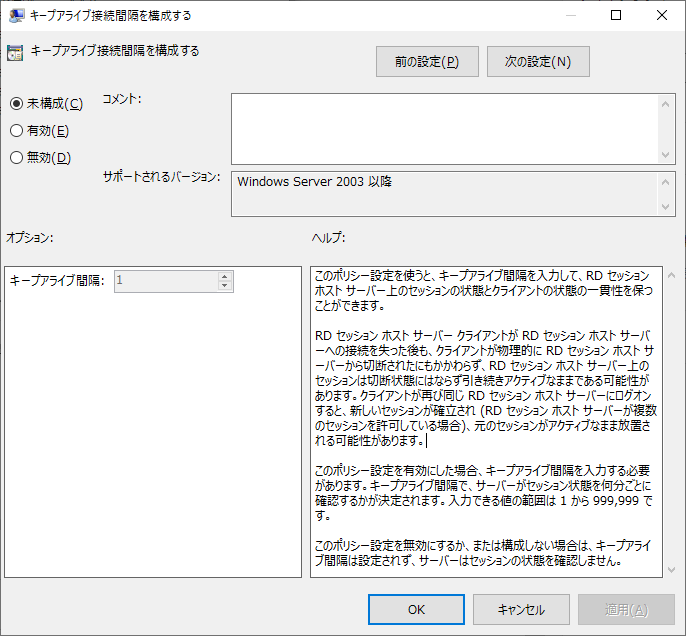Confirm with the OK button
This screenshot has width=686, height=636.
click(416, 609)
